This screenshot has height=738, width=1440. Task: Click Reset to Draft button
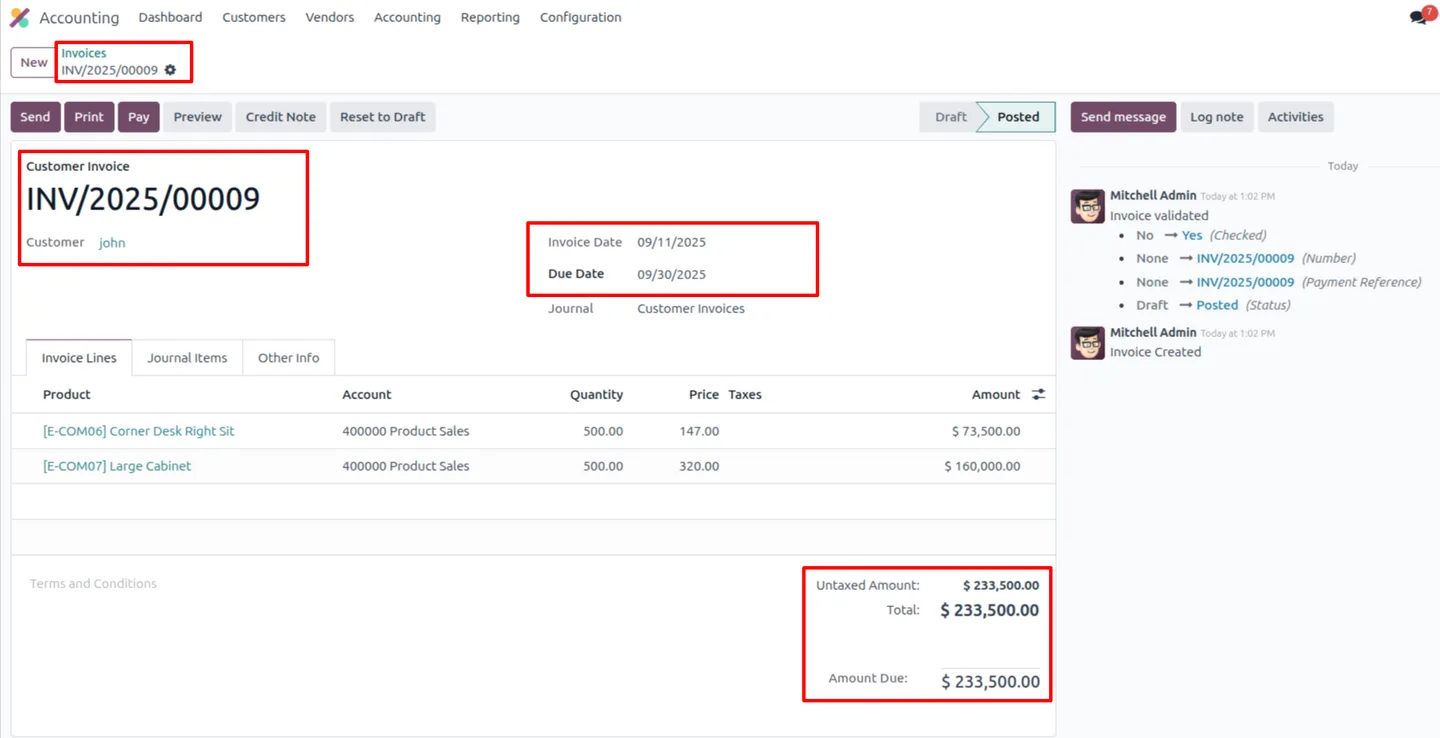(x=382, y=117)
